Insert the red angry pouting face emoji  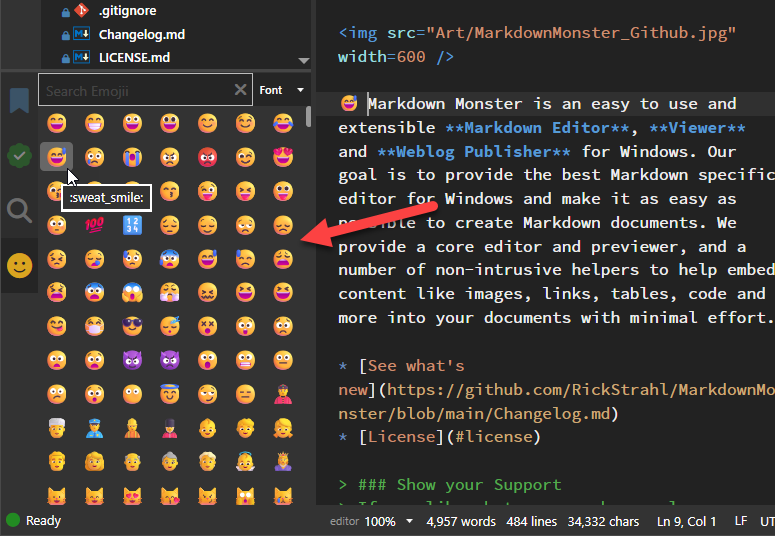click(208, 157)
